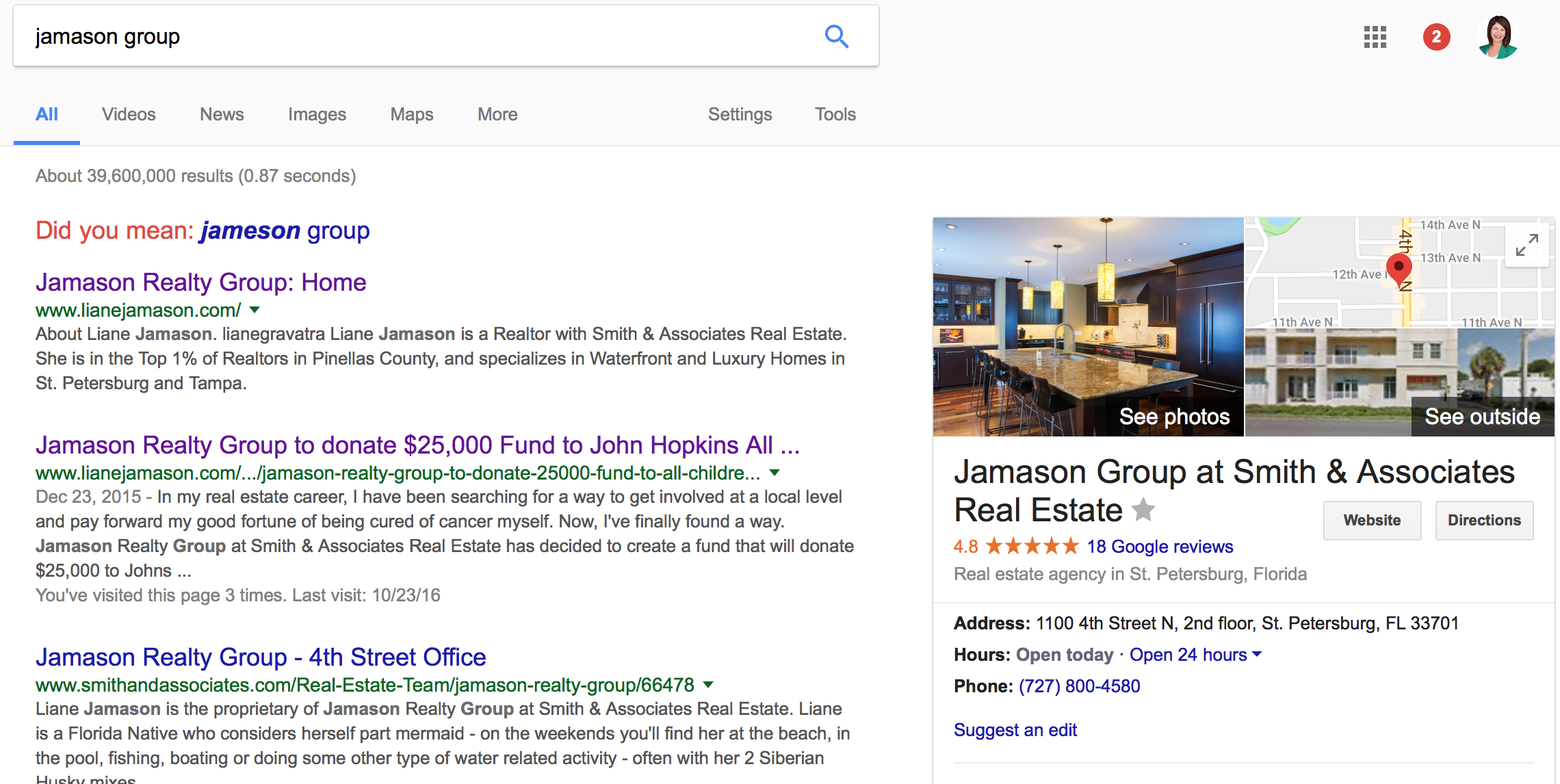Image resolution: width=1560 pixels, height=784 pixels.
Task: Click the red map location pin
Action: (1399, 268)
